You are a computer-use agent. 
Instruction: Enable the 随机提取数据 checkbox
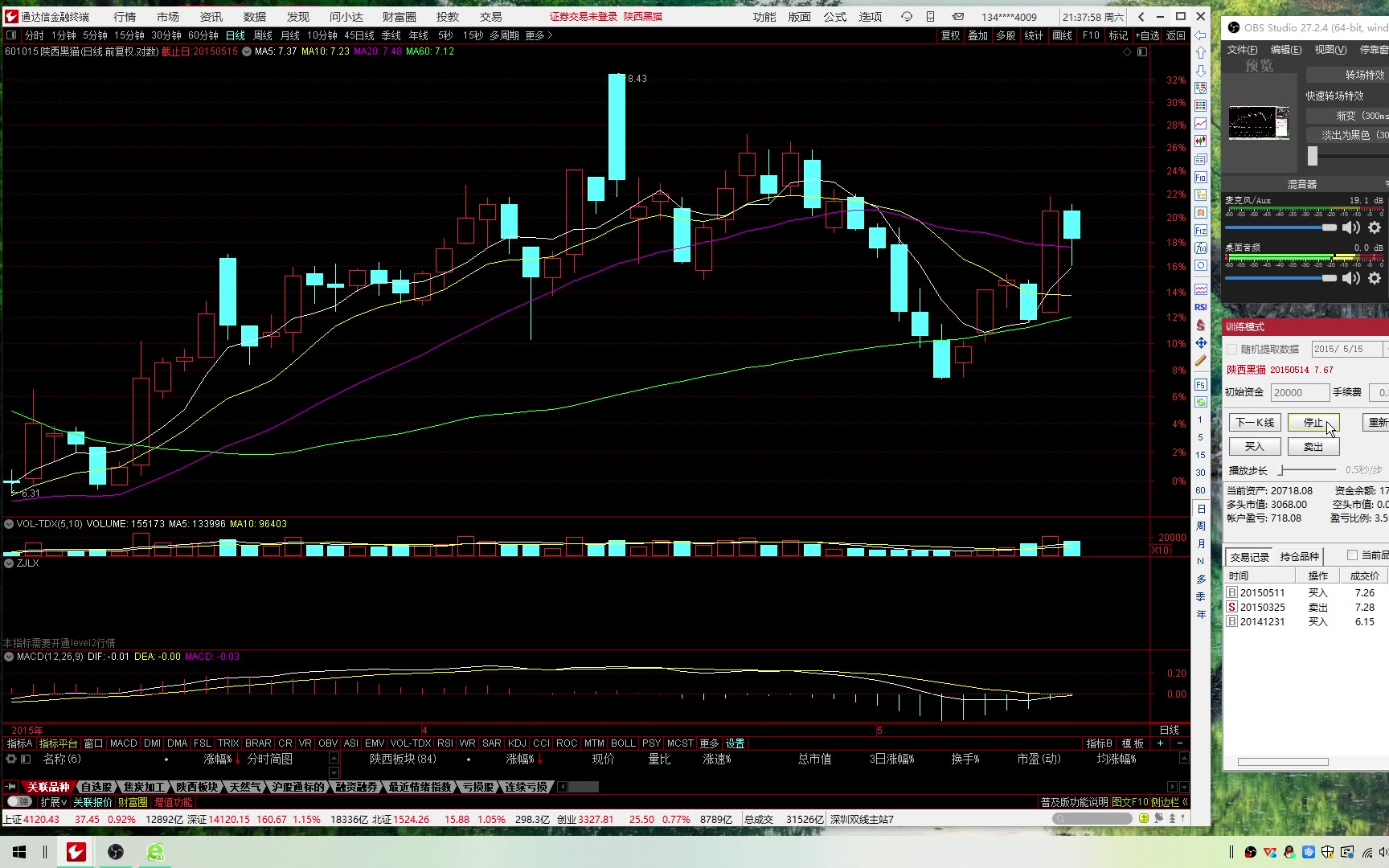tap(1231, 349)
